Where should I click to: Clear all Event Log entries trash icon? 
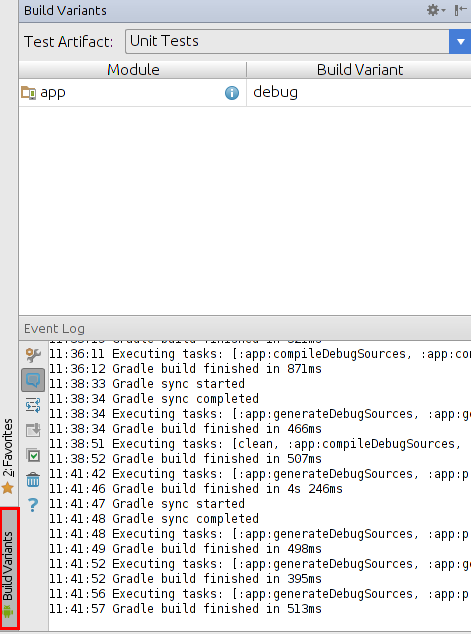(33, 480)
